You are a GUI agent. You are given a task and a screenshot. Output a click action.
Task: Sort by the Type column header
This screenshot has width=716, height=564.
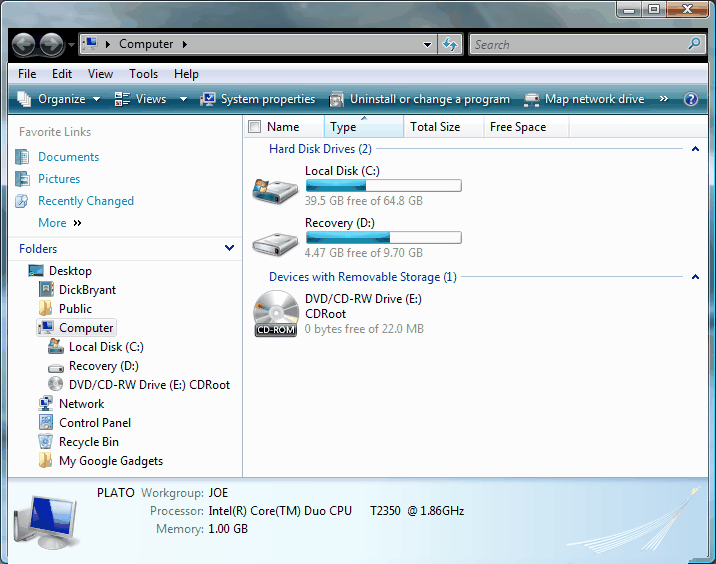point(364,127)
